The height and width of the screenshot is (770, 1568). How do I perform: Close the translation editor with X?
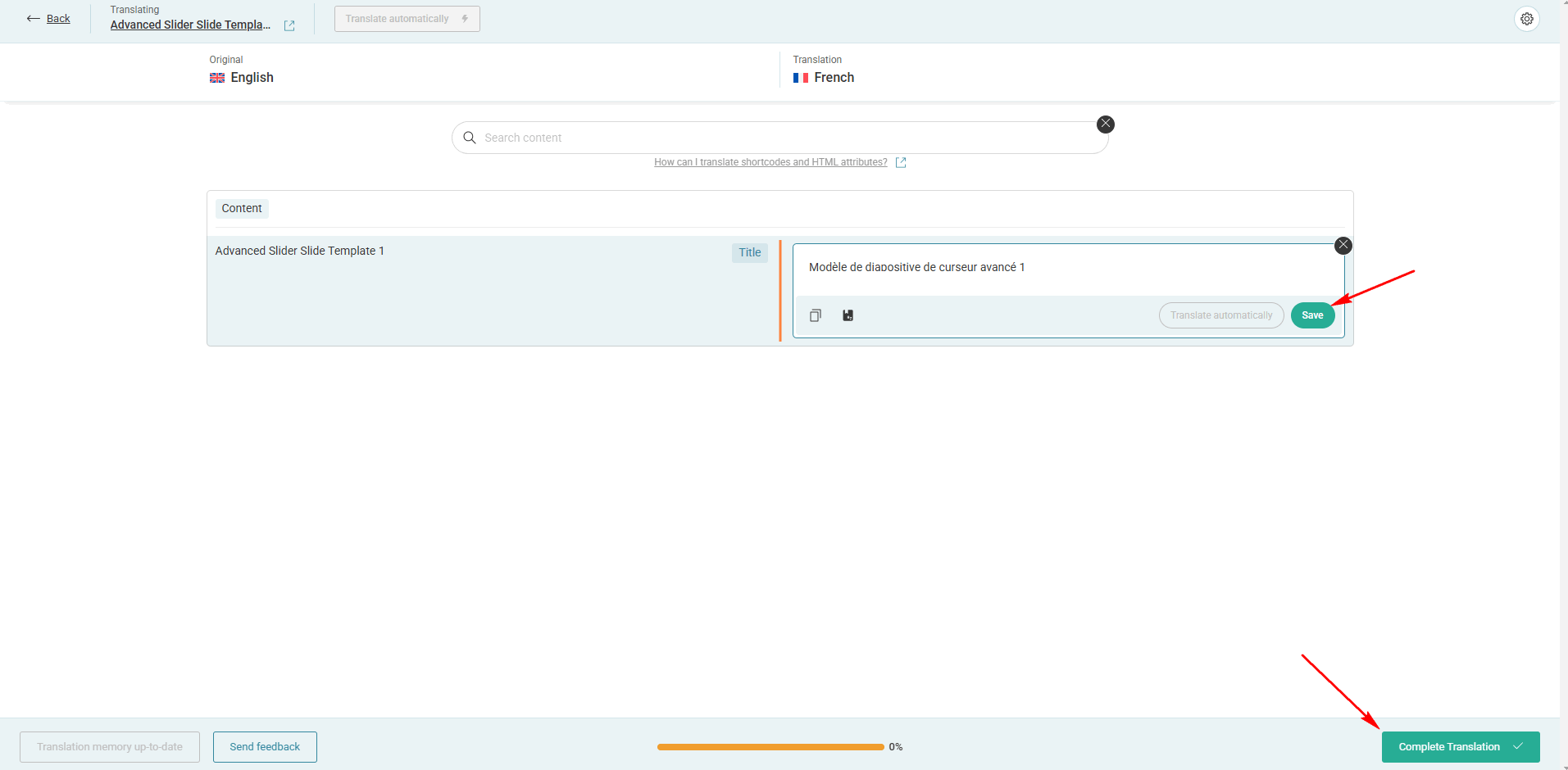[x=1343, y=245]
